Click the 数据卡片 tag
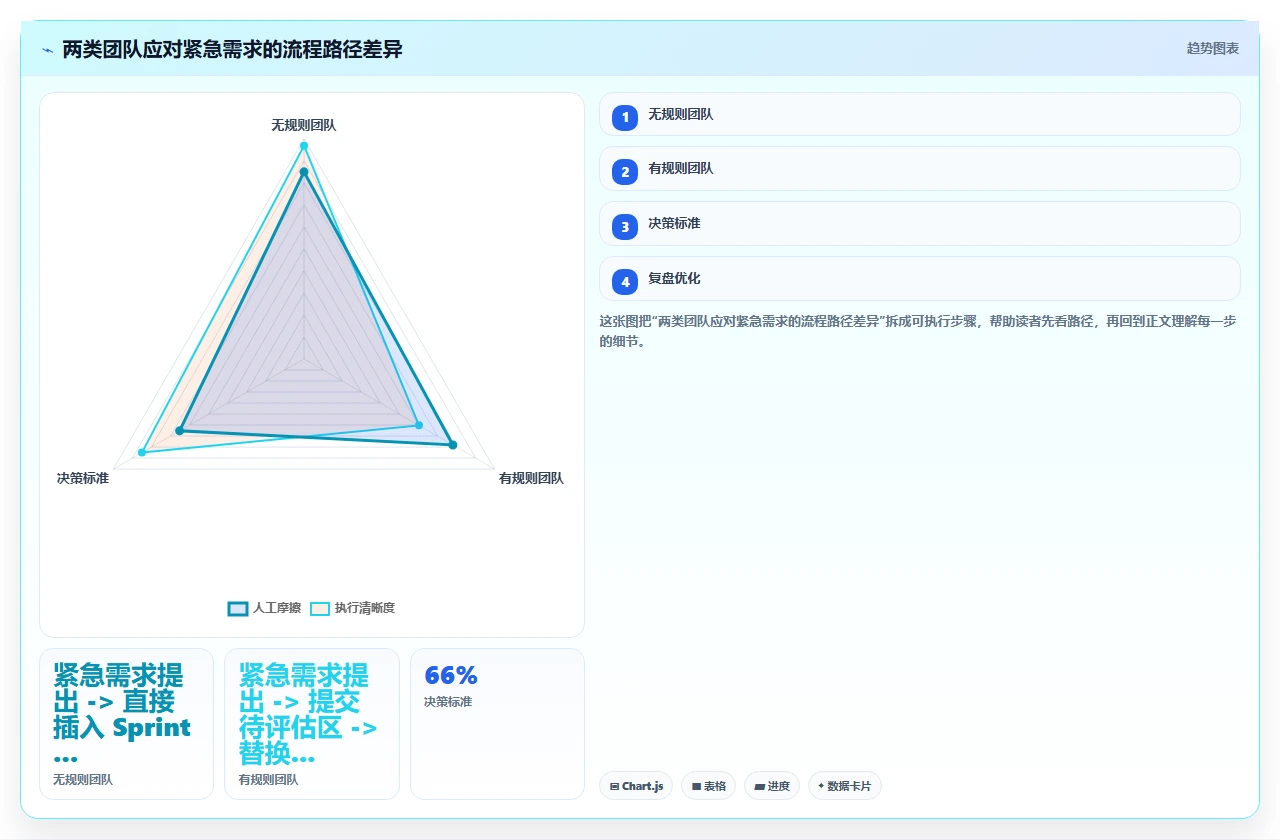1280x840 pixels. click(844, 786)
